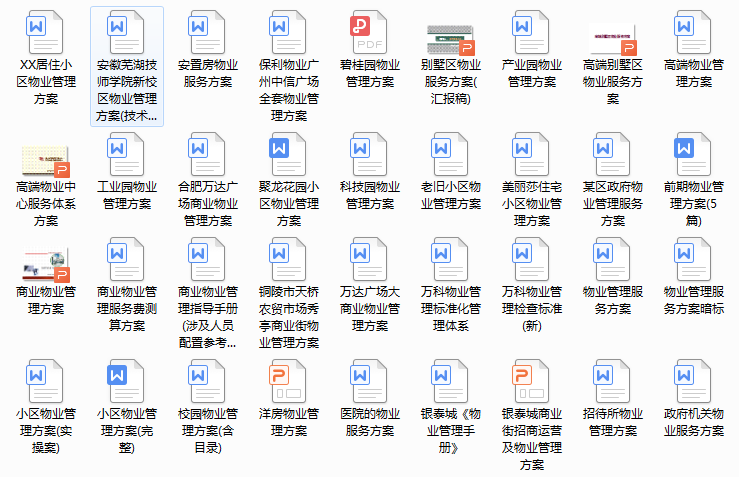Click the 碧桂园物业管理方案 PDF icon
Screen dimensions: 739x477
(370, 32)
